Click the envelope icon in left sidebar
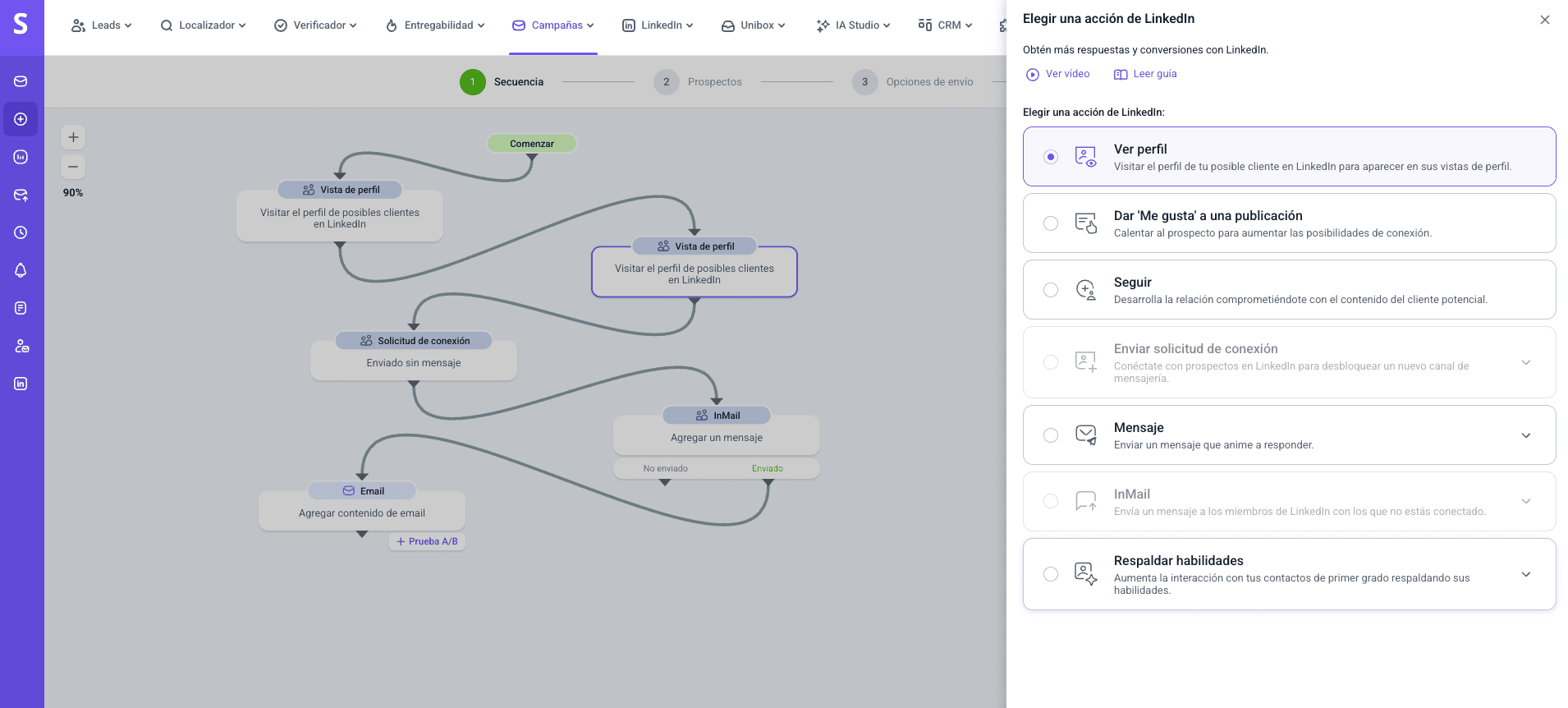The image size is (1568, 708). coord(21,81)
